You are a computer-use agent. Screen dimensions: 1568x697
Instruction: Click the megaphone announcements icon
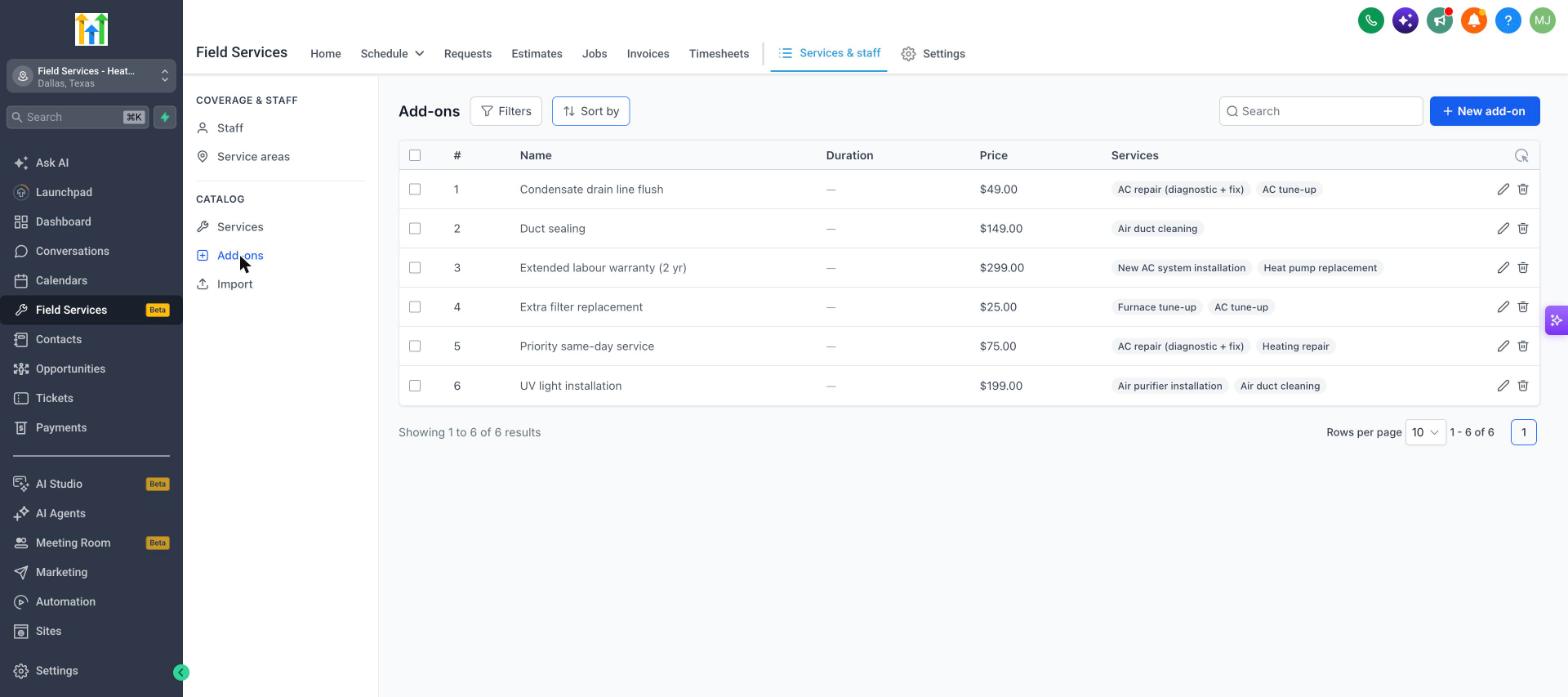tap(1440, 20)
